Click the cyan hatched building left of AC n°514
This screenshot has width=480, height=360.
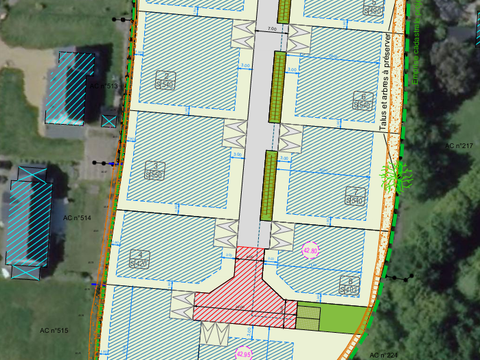(x=29, y=223)
